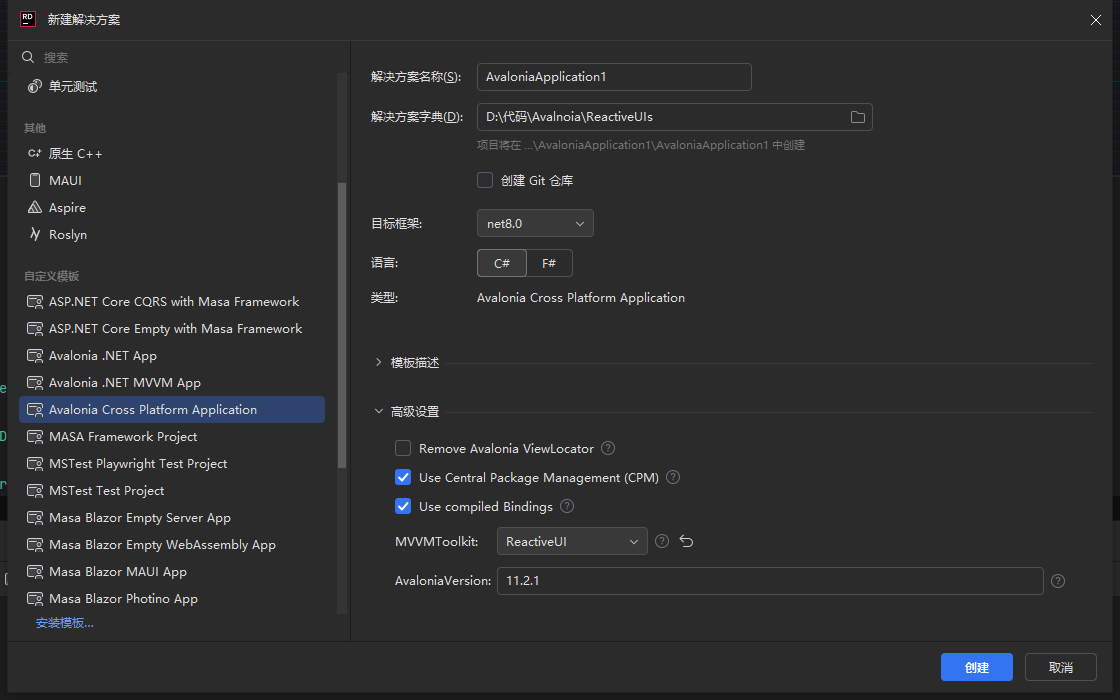Select Masa Blazor MAUI App template
1120x700 pixels.
pyautogui.click(x=172, y=571)
